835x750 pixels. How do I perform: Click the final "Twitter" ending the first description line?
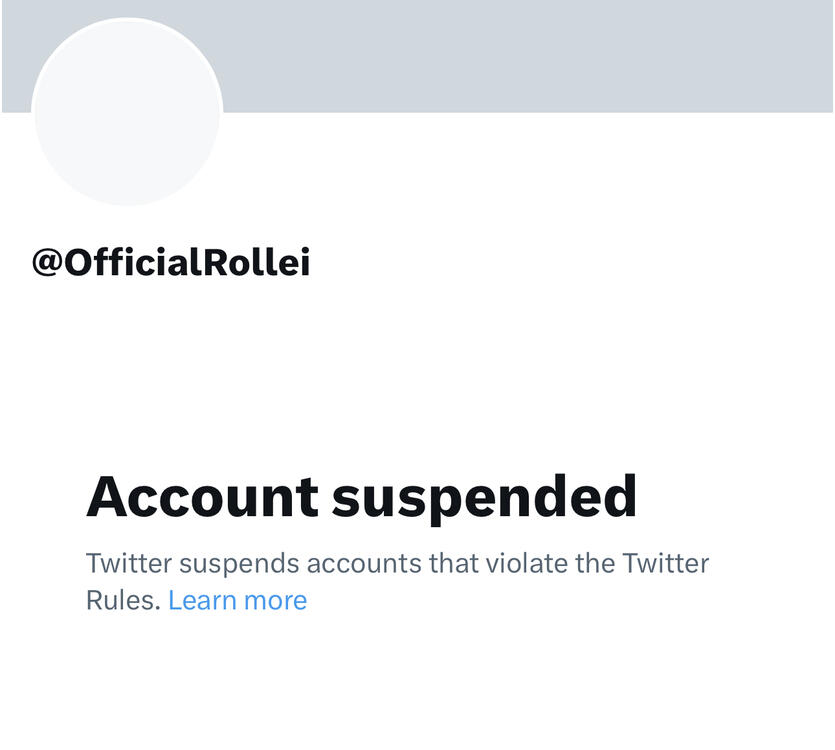666,563
